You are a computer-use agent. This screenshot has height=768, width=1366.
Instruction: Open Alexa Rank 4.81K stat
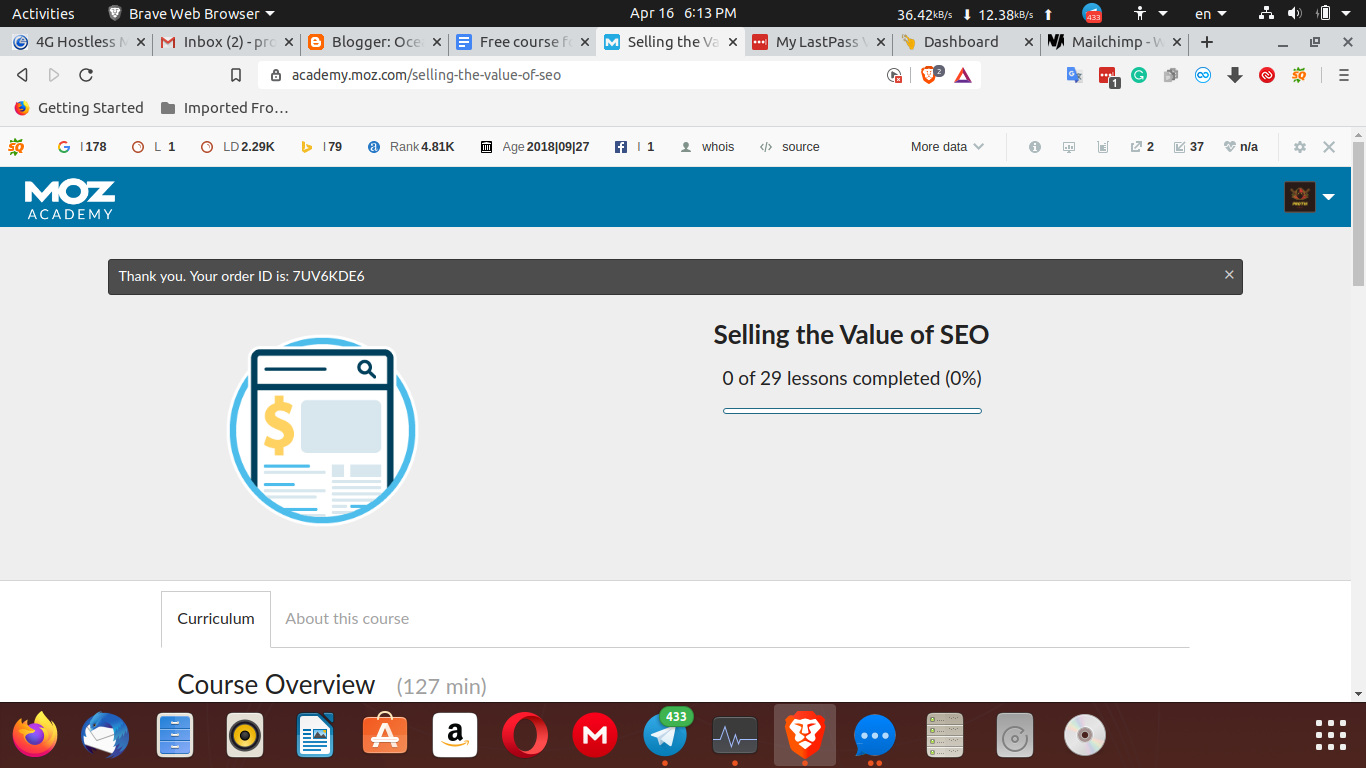tap(411, 147)
